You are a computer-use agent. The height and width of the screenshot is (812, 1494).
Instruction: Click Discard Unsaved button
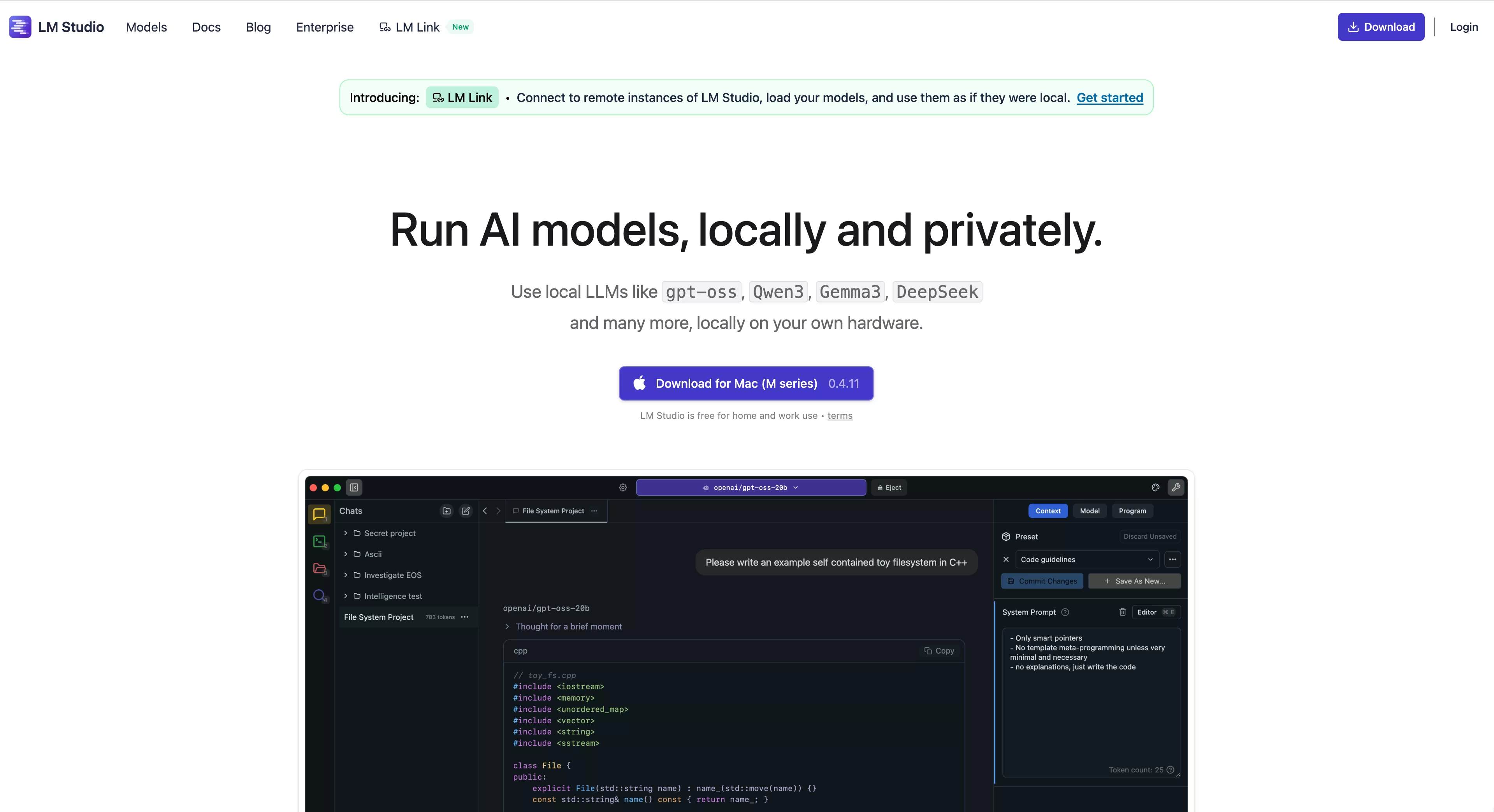(x=1150, y=536)
